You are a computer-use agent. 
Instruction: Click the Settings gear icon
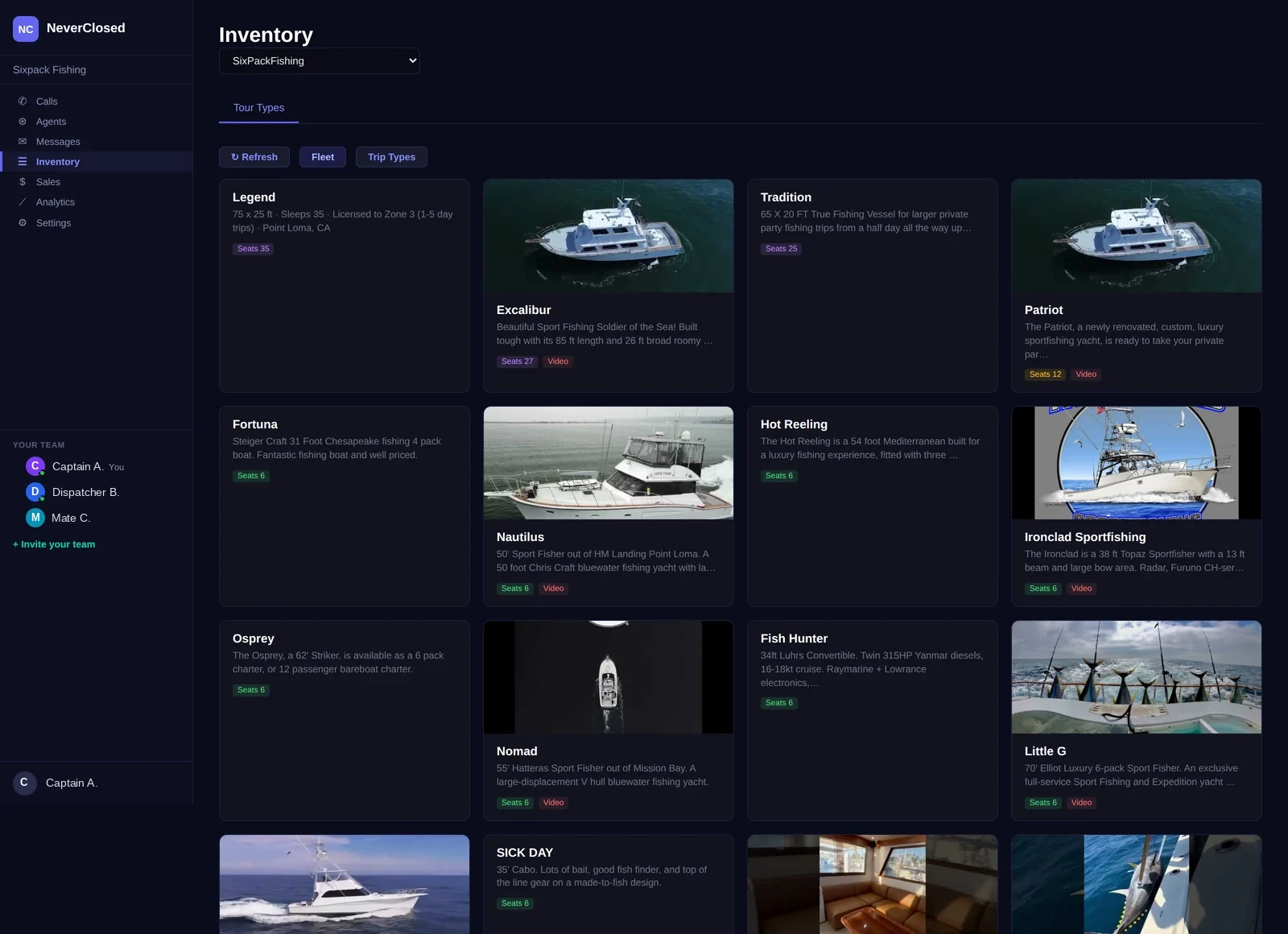(23, 223)
